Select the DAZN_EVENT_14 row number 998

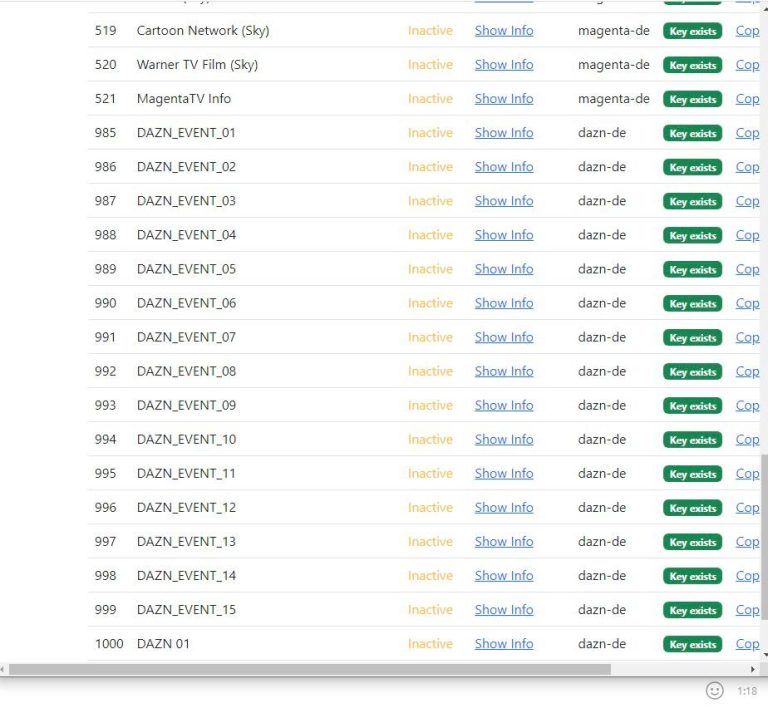[106, 576]
